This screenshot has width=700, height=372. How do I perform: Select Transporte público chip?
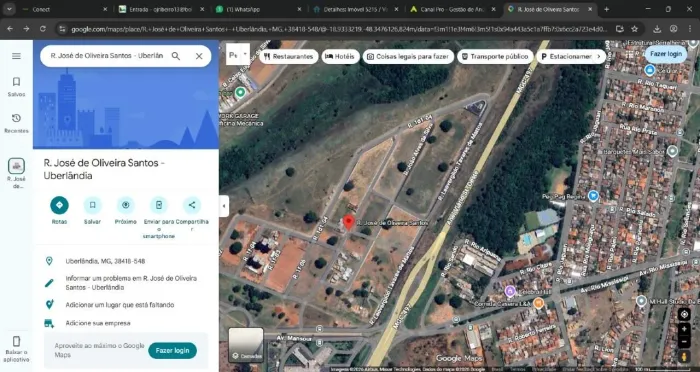pyautogui.click(x=495, y=57)
